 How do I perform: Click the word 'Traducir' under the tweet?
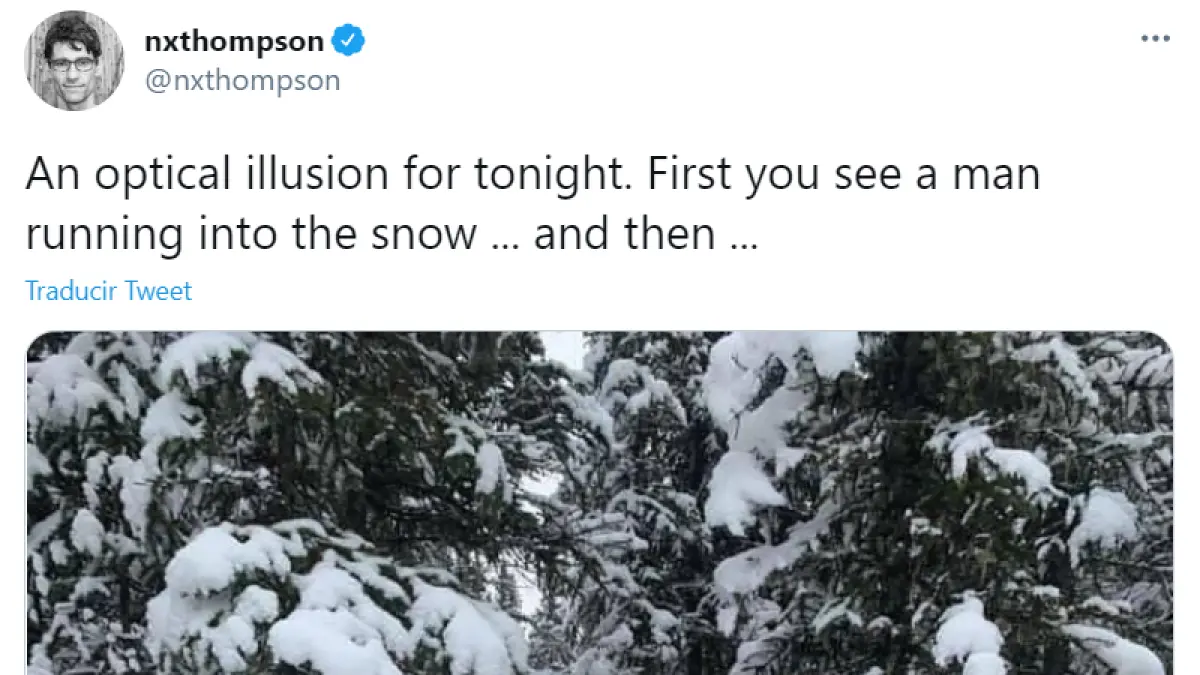pyautogui.click(x=72, y=291)
